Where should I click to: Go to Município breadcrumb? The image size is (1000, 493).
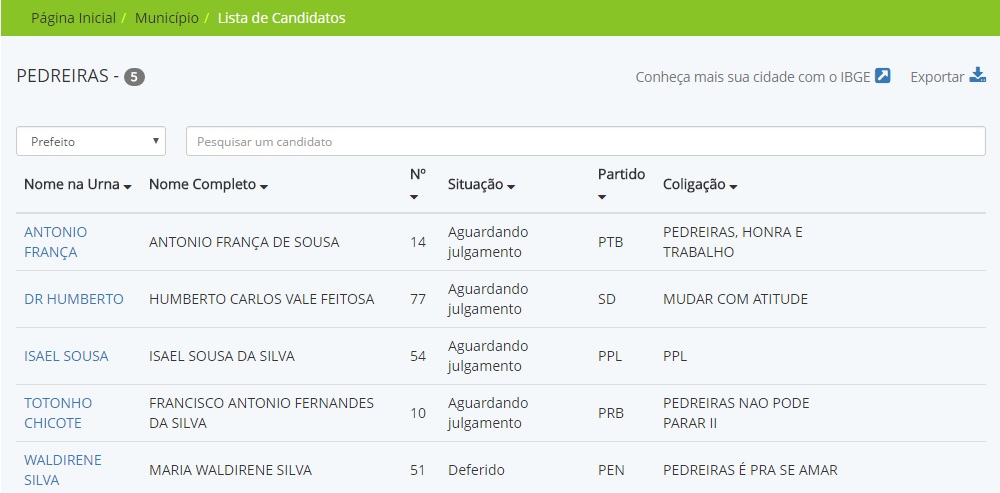coord(166,18)
